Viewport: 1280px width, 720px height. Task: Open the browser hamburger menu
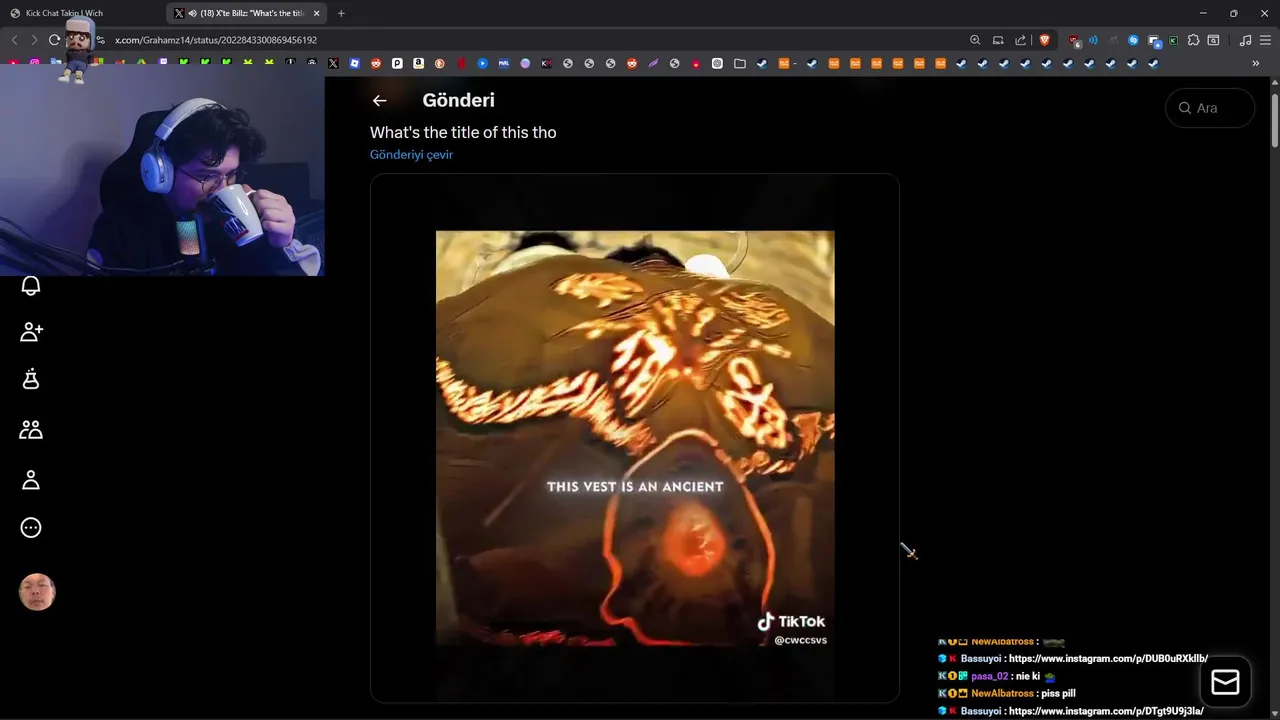pyautogui.click(x=1265, y=40)
